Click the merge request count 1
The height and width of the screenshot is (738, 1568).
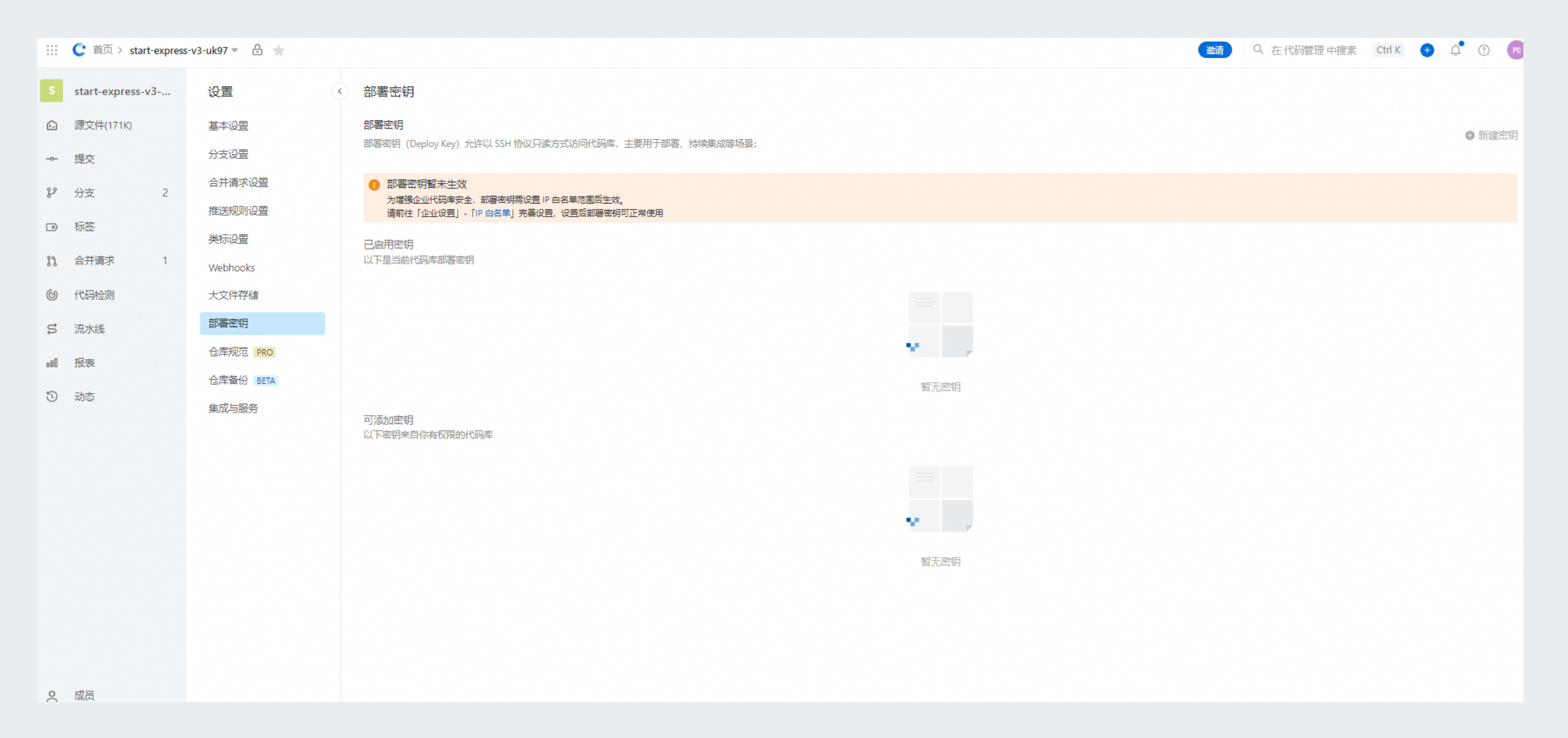[165, 260]
